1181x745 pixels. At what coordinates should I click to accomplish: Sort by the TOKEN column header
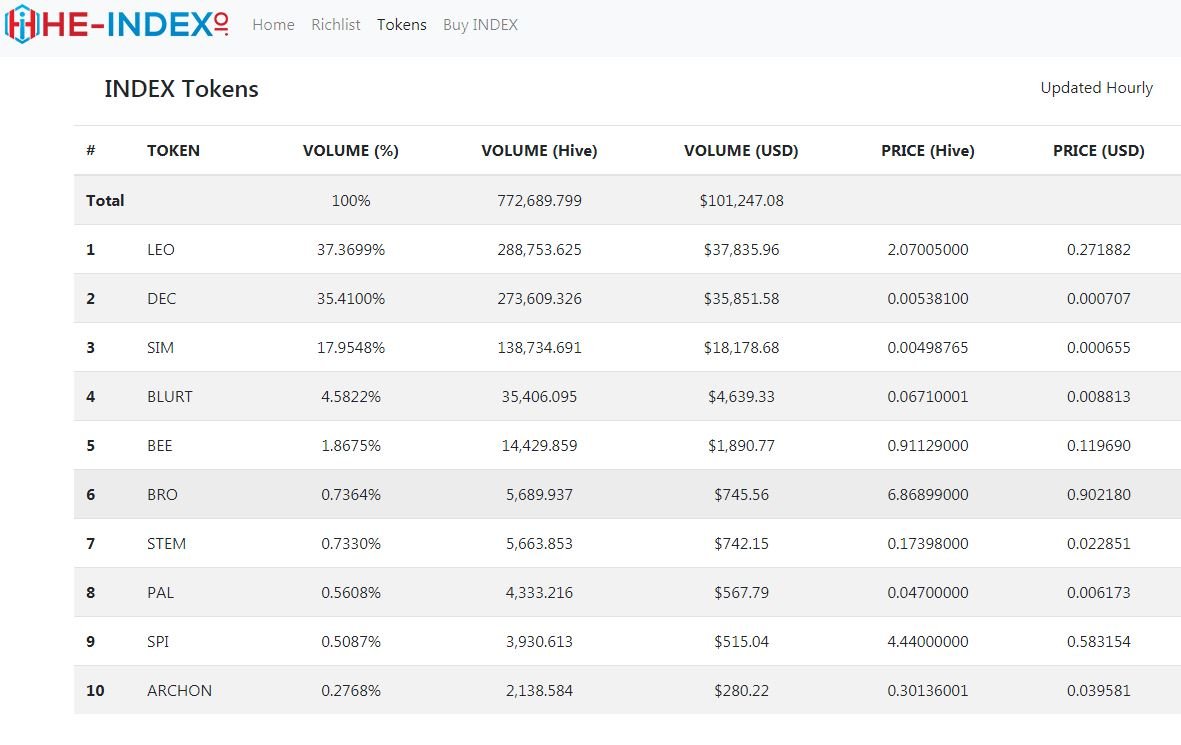(173, 151)
